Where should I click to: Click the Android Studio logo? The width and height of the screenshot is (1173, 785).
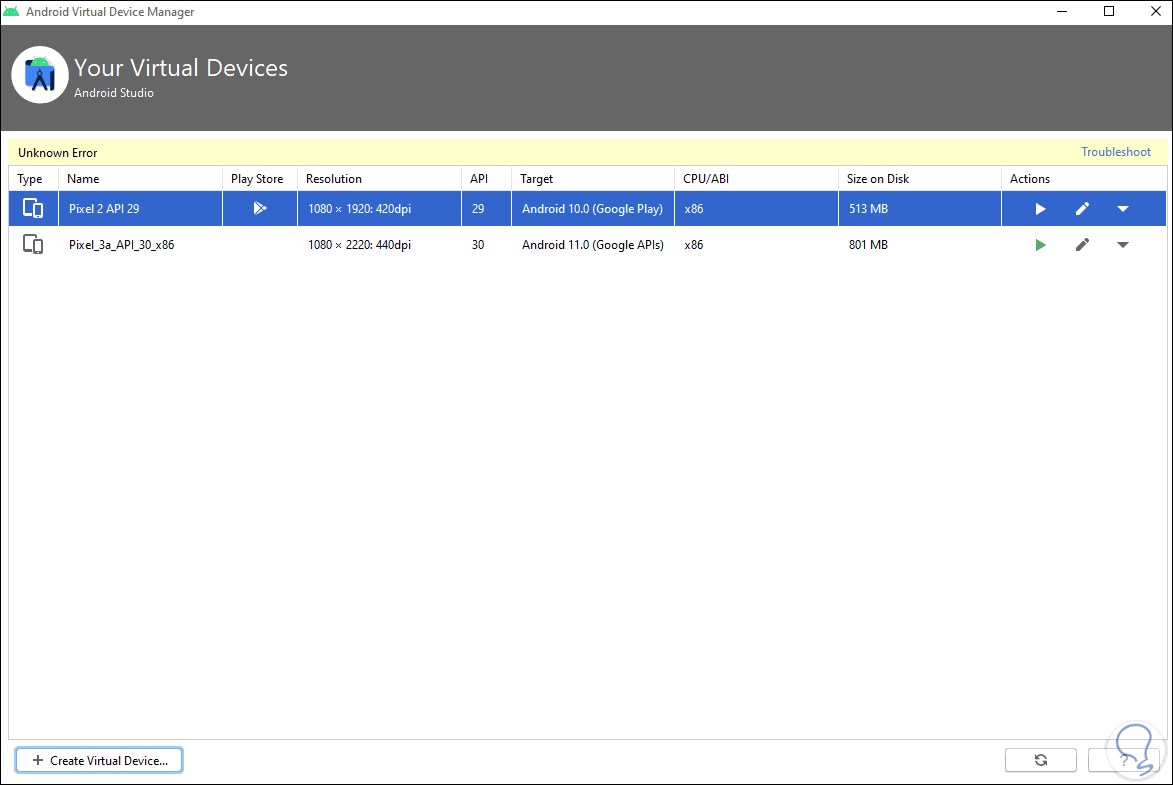pyautogui.click(x=40, y=75)
